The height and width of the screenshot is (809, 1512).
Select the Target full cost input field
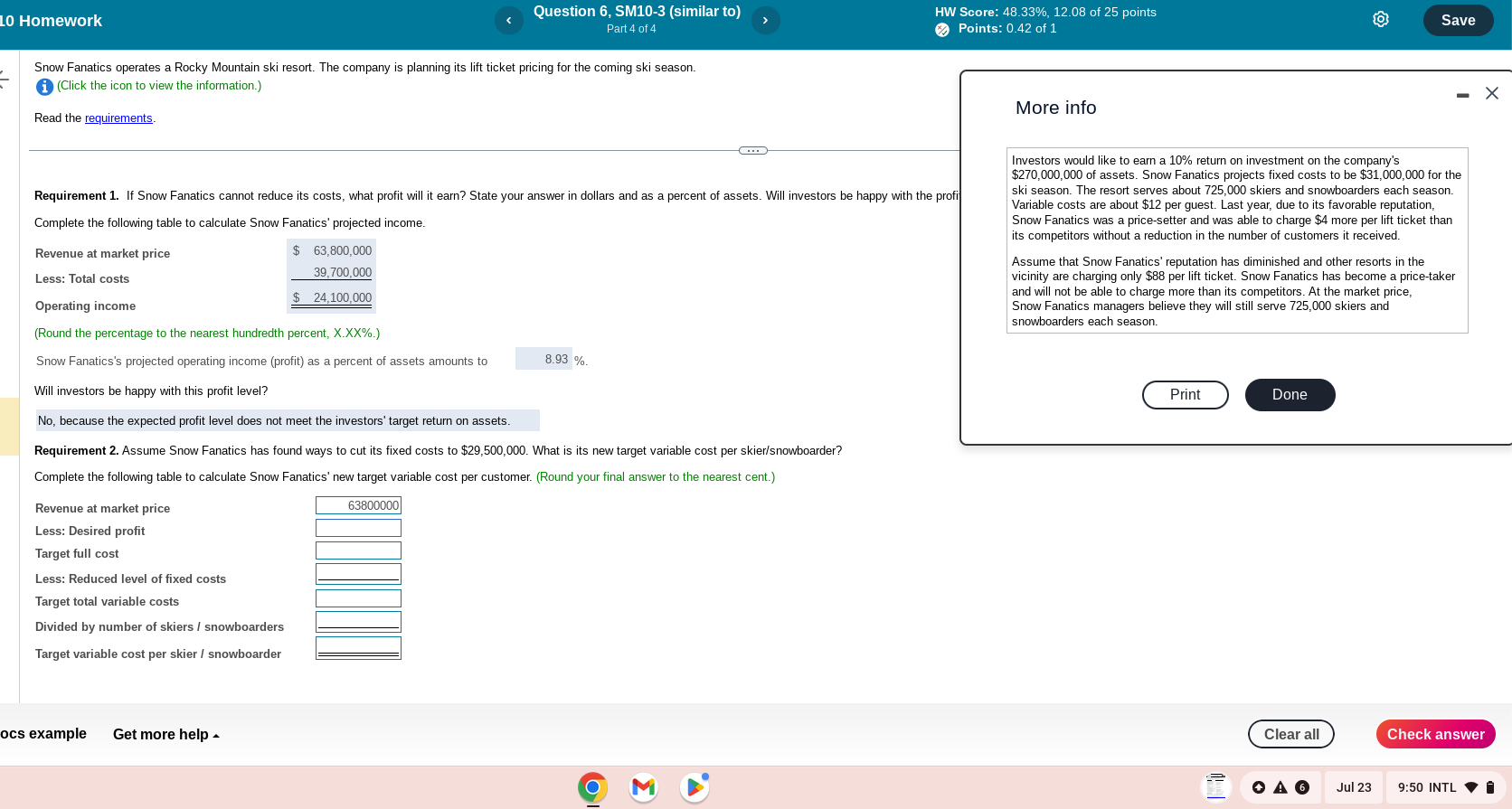pyautogui.click(x=358, y=550)
